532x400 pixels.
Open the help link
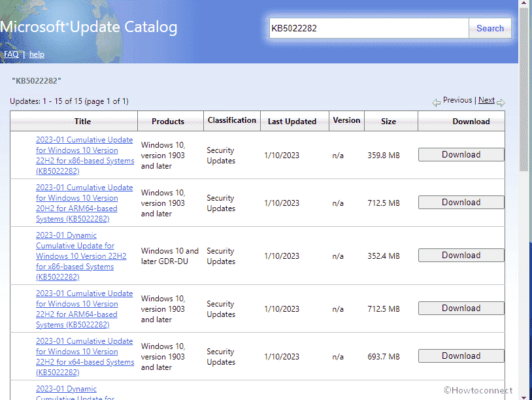37,54
